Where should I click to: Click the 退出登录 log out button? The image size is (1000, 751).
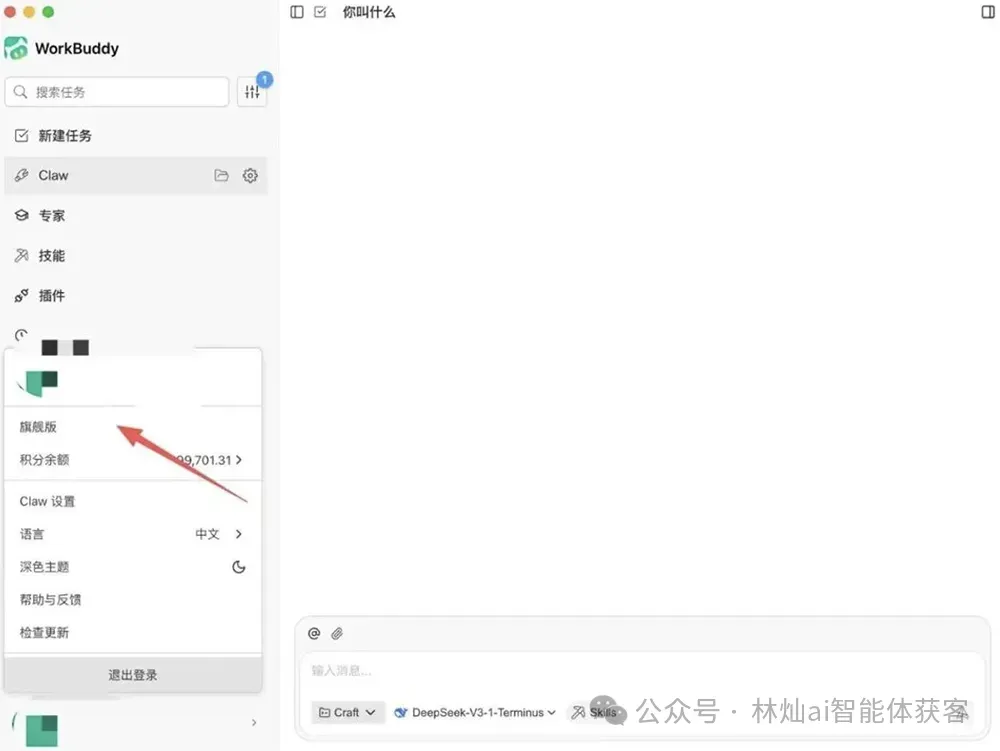(x=133, y=674)
